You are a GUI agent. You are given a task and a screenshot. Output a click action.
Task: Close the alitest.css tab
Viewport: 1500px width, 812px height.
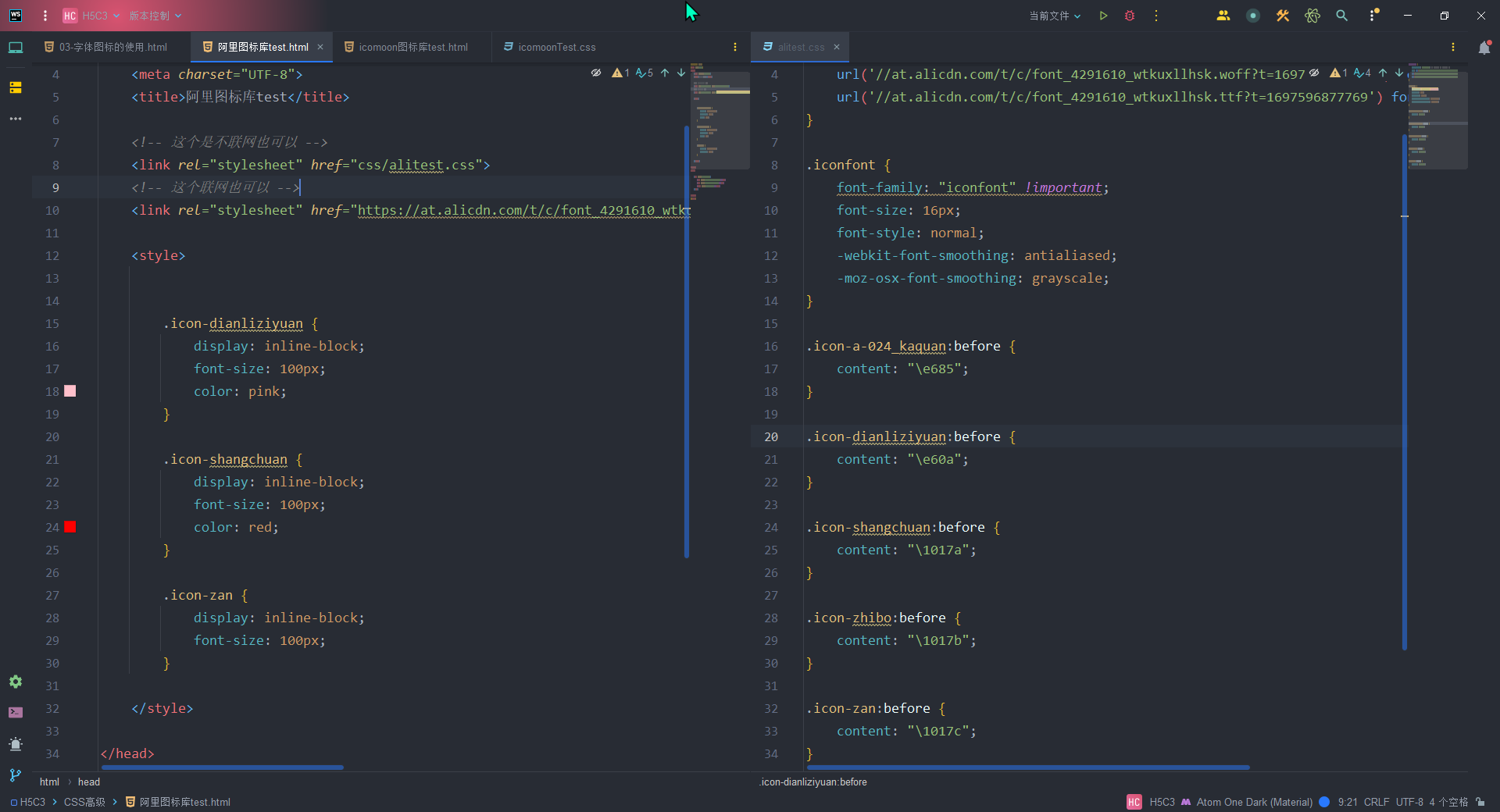[837, 47]
